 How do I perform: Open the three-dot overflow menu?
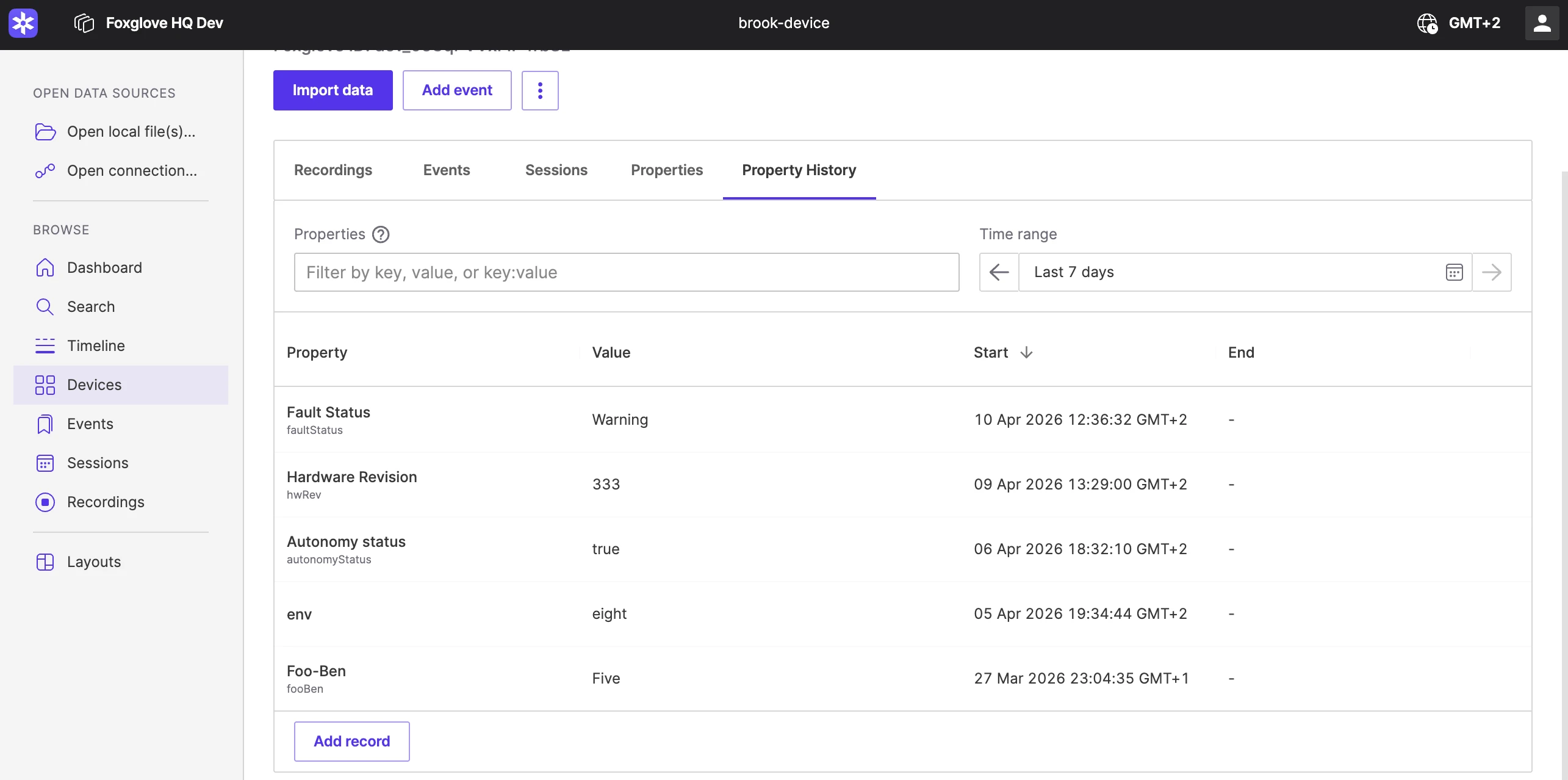click(540, 90)
